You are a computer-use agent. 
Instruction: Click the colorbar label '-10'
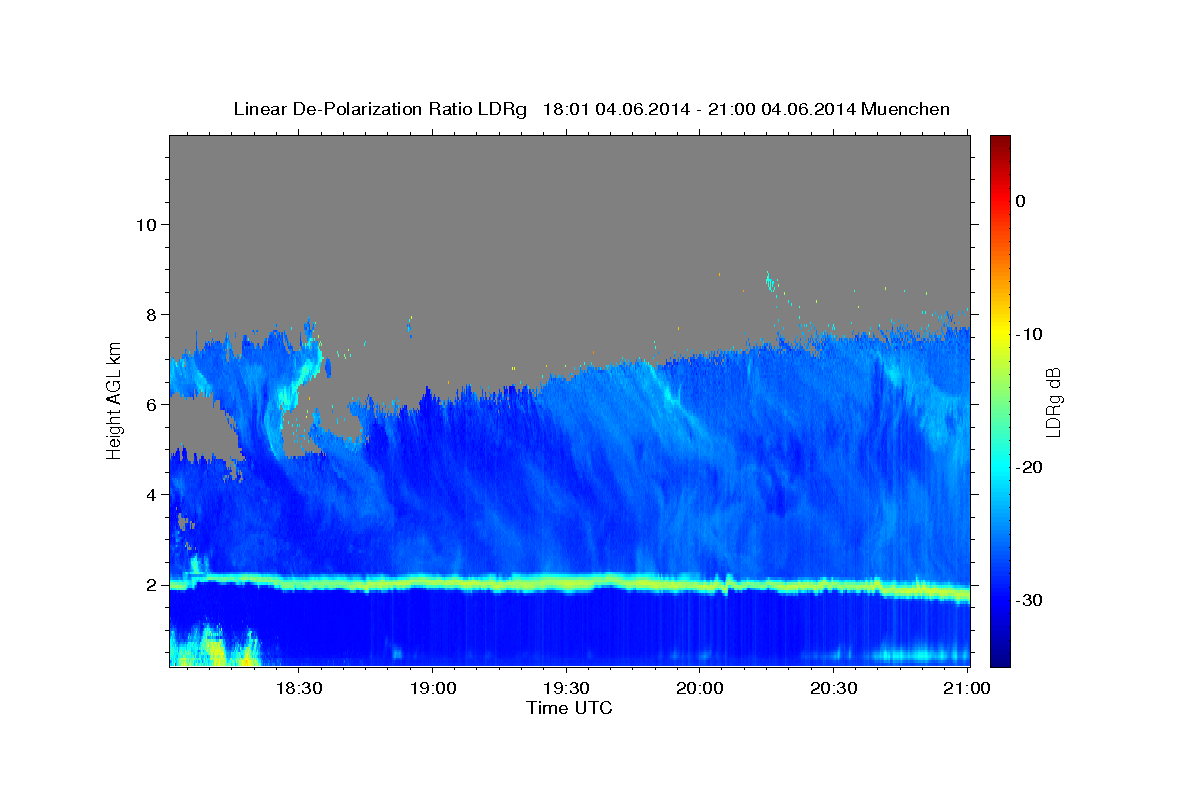click(x=1030, y=334)
